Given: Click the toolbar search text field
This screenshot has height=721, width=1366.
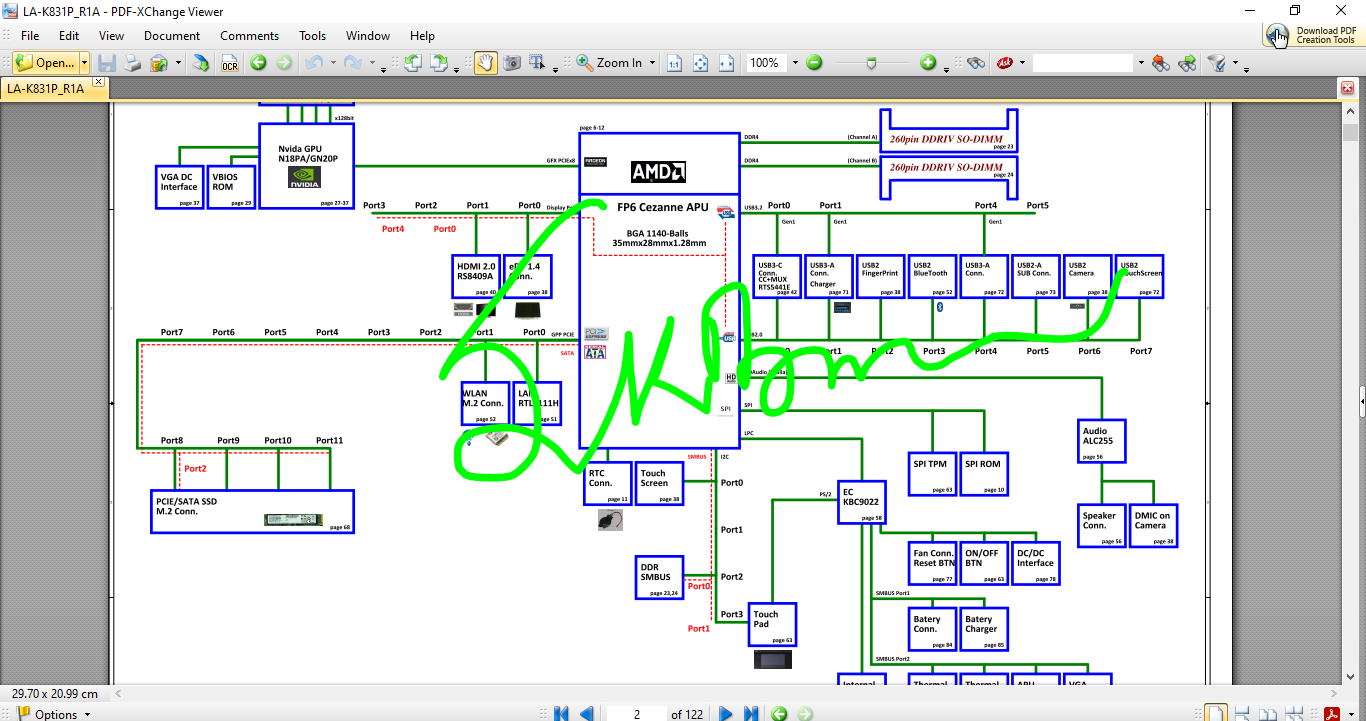Looking at the screenshot, I should (x=1083, y=63).
